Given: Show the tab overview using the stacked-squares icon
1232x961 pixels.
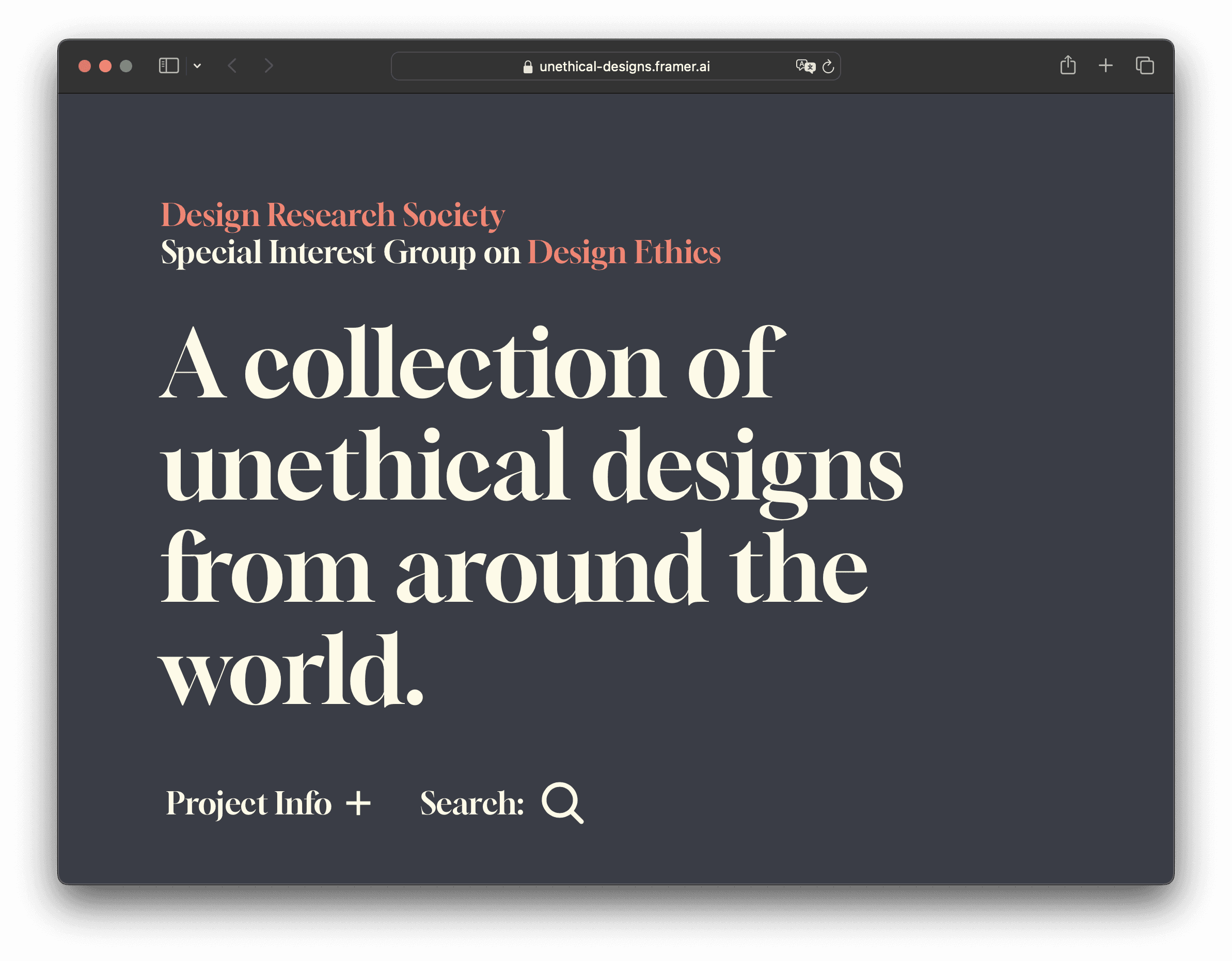Looking at the screenshot, I should pos(1145,66).
